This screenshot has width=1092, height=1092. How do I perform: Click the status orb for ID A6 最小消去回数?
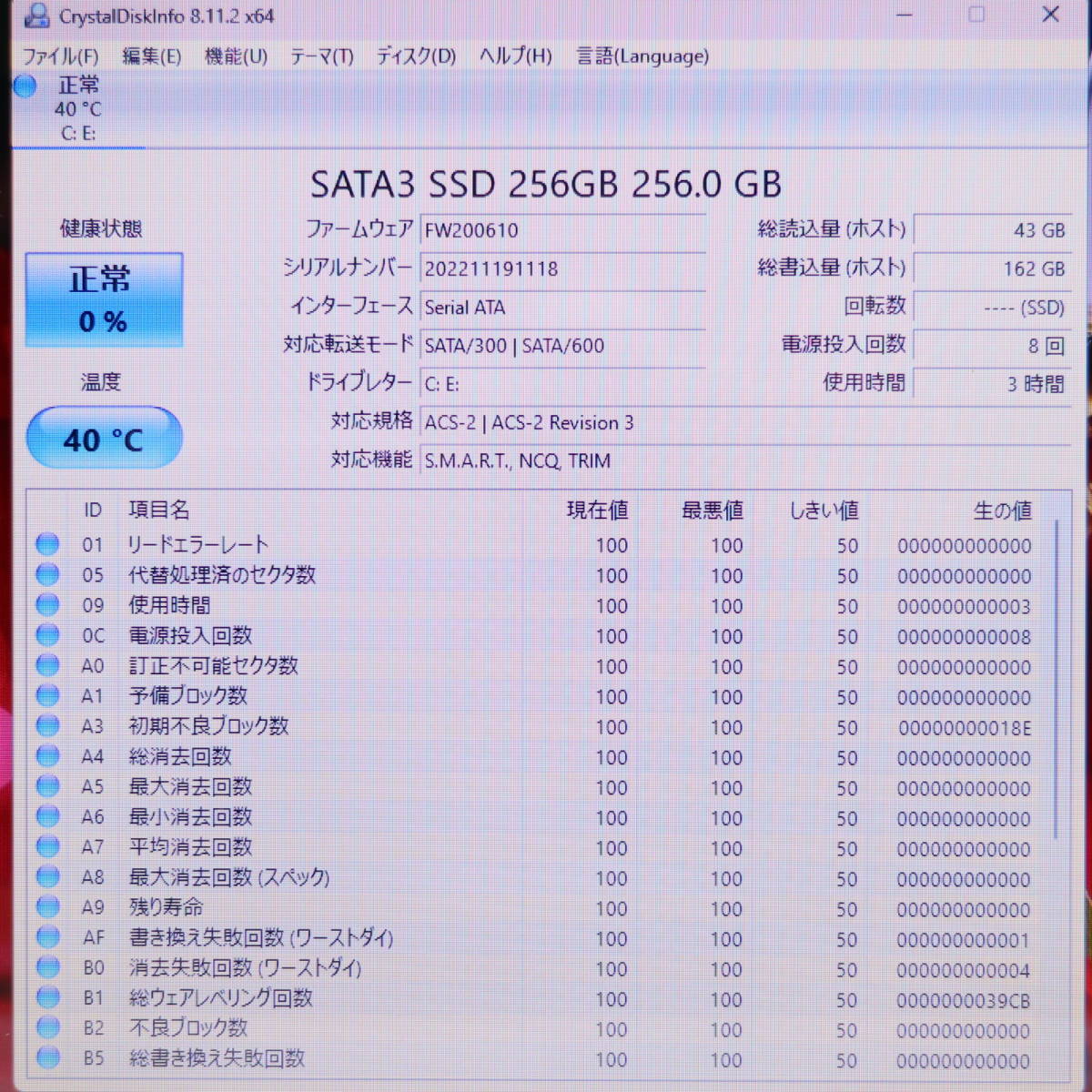tap(47, 817)
